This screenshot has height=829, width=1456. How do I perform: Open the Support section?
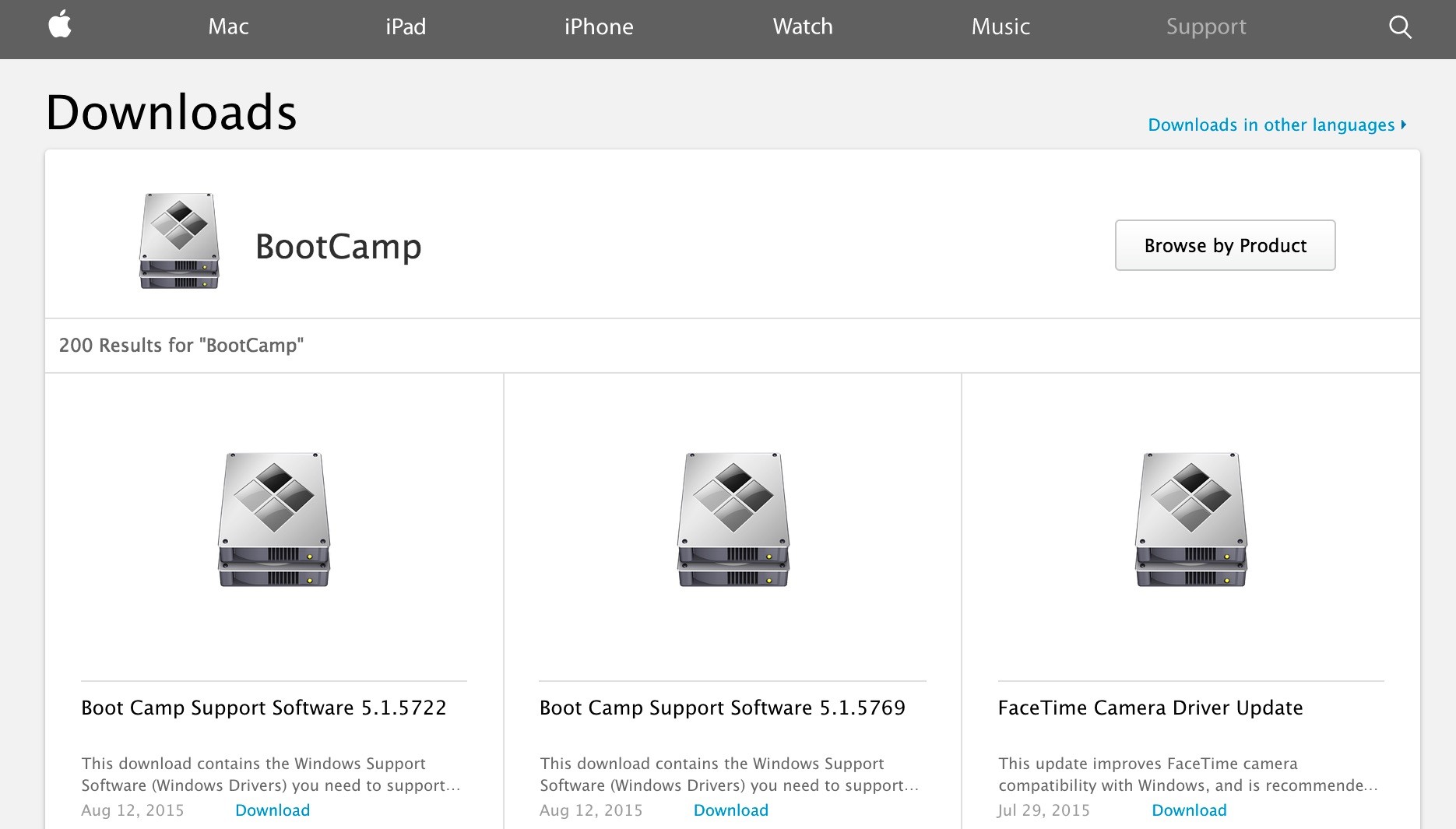coord(1206,27)
